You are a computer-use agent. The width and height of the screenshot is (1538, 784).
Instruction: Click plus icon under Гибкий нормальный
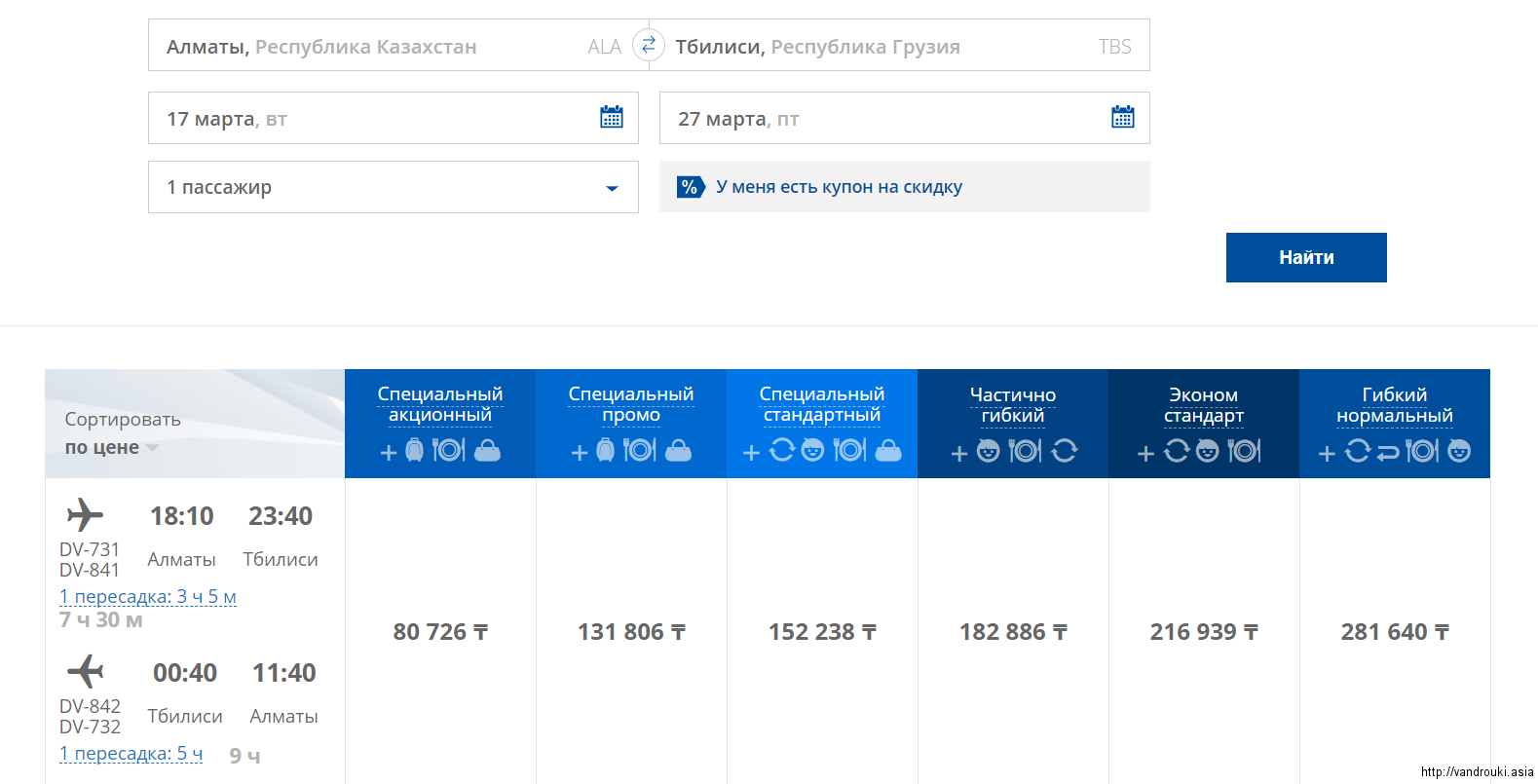click(1326, 453)
